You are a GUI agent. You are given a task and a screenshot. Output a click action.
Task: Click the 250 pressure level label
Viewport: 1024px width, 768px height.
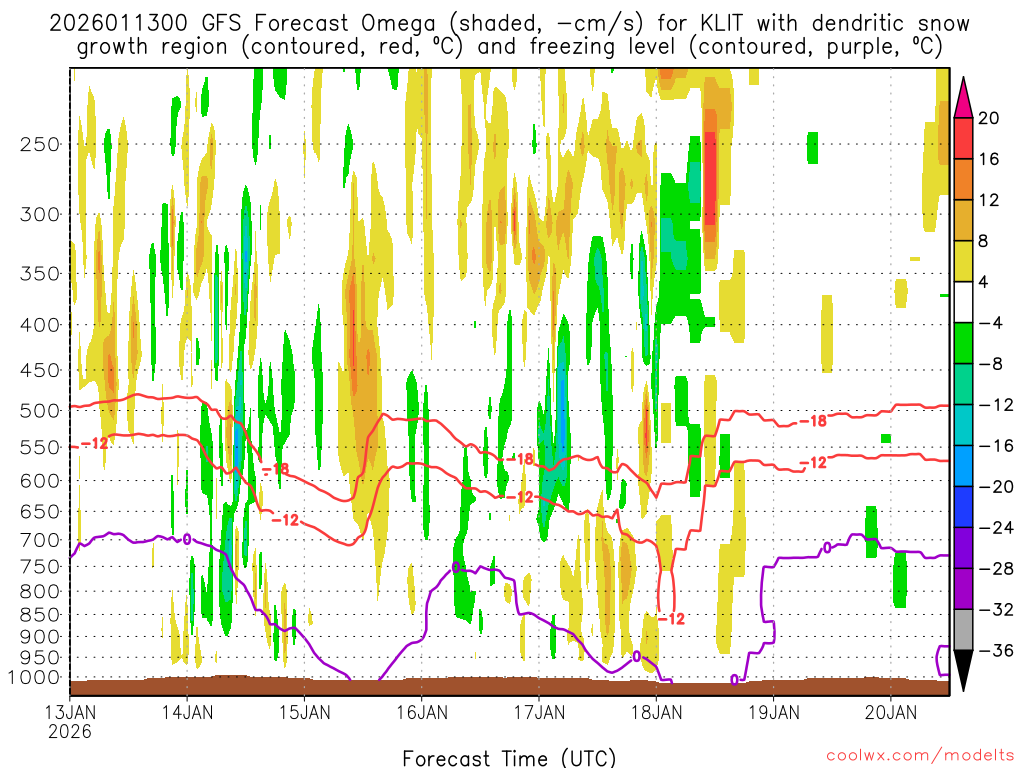coord(40,144)
